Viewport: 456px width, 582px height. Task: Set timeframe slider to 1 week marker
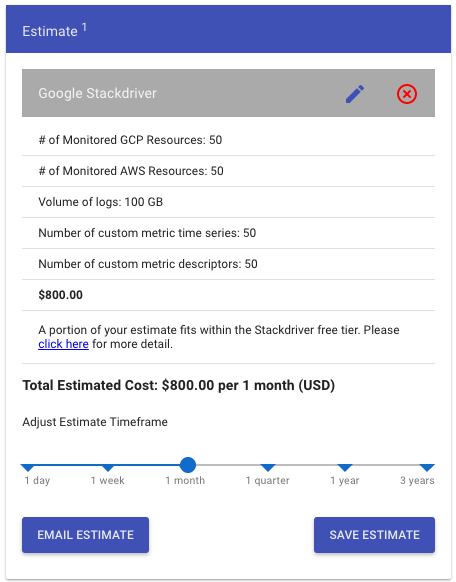tap(108, 468)
